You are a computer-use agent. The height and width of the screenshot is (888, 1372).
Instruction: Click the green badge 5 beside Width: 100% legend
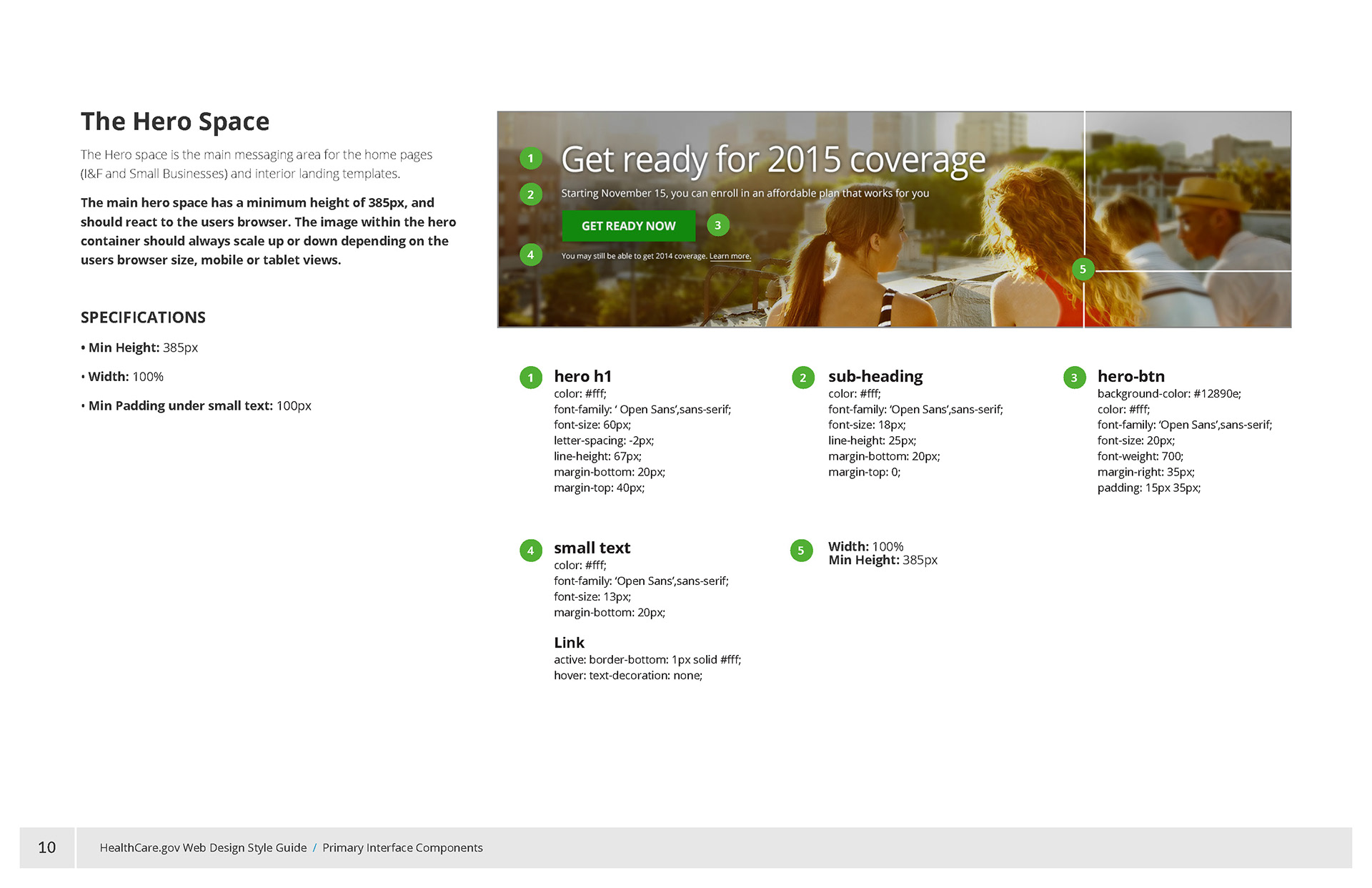click(801, 551)
